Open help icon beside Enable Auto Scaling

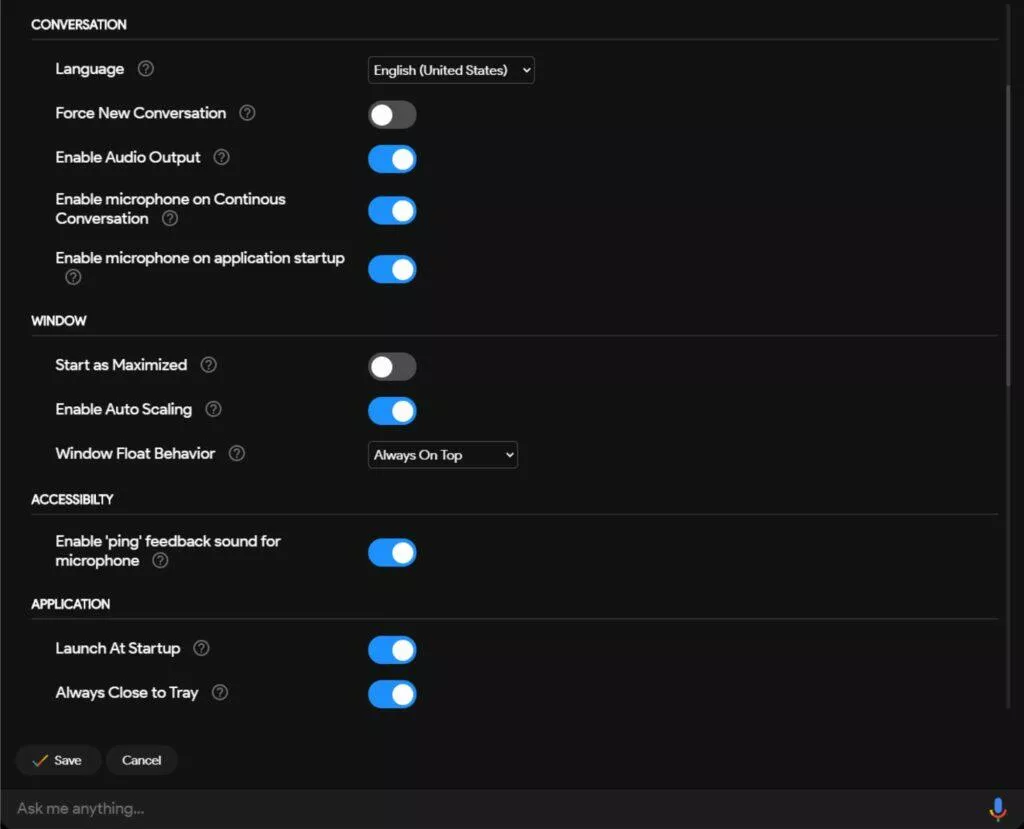[214, 409]
